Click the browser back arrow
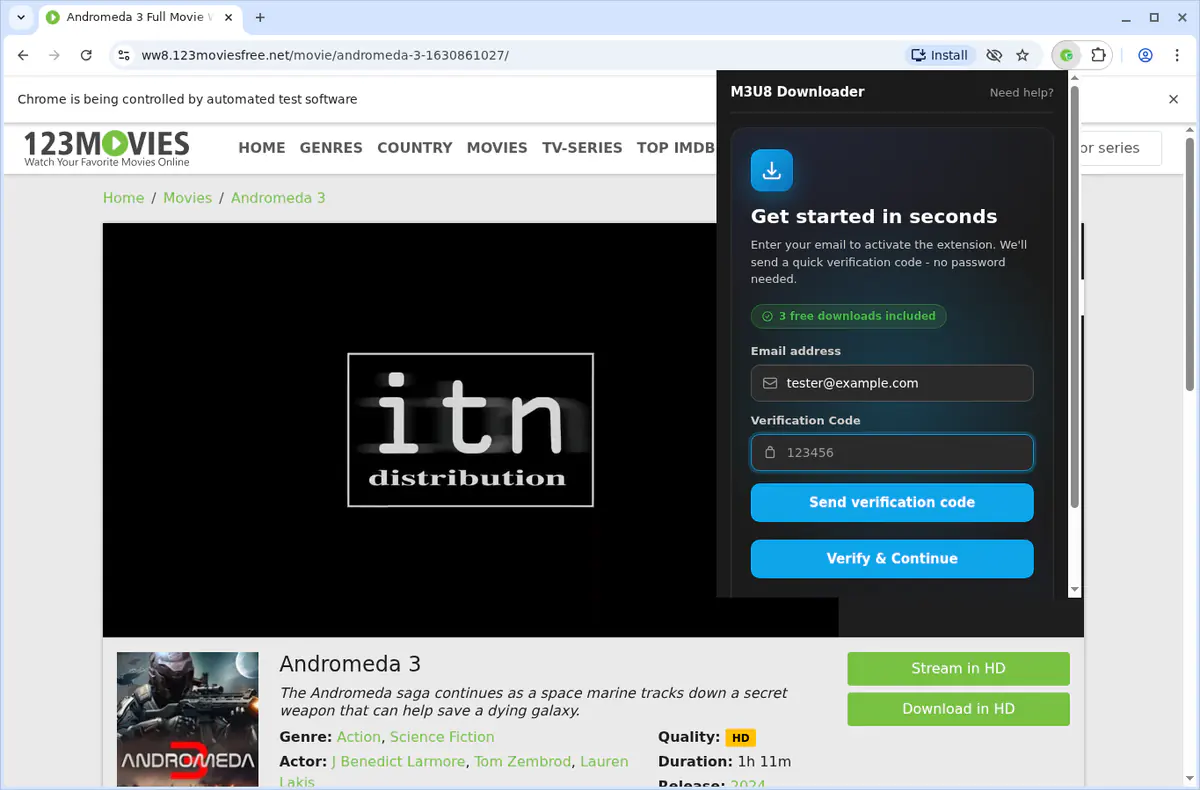This screenshot has width=1200, height=790. pyautogui.click(x=24, y=55)
